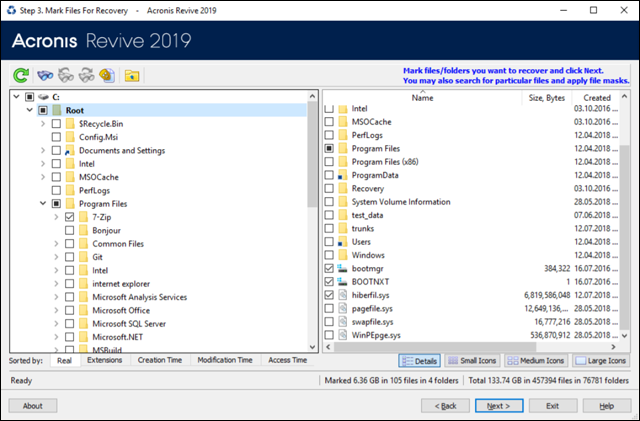Click the file mask icon in toolbar
This screenshot has height=421, width=640.
107,76
